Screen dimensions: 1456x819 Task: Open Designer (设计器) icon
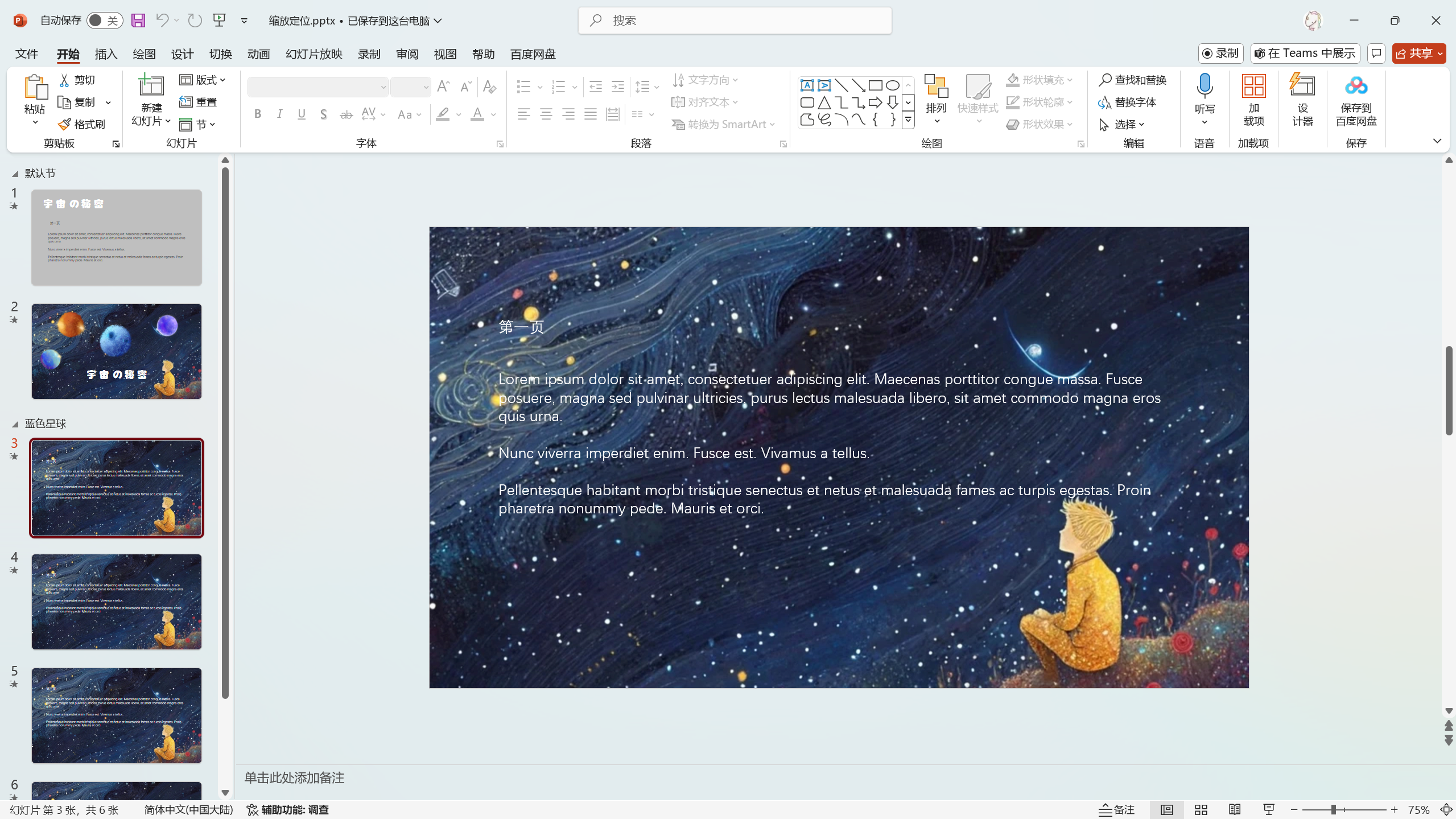[1302, 85]
